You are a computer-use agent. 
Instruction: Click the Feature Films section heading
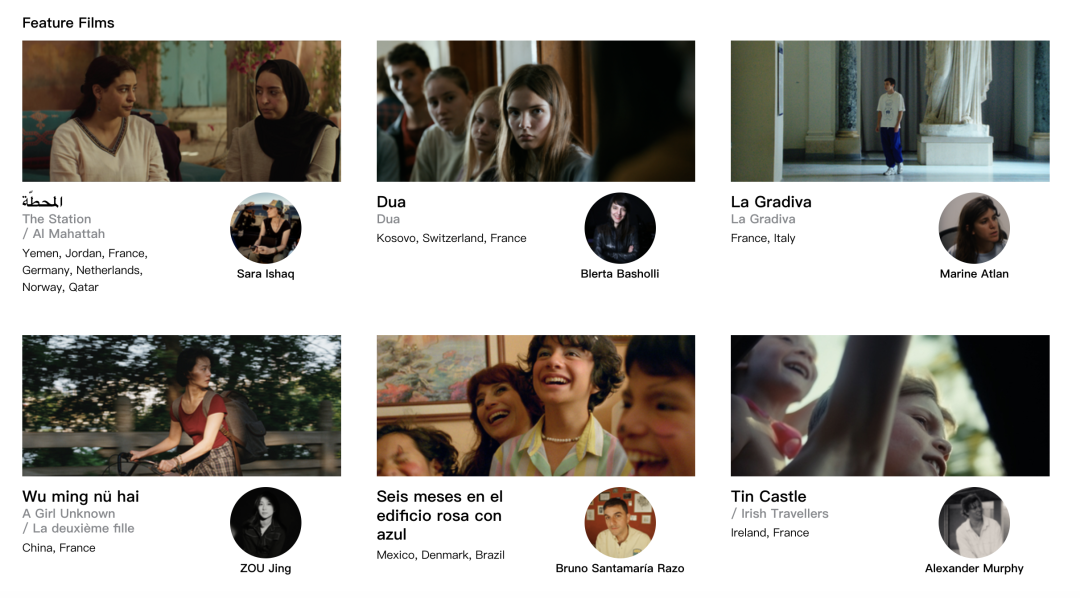(68, 23)
